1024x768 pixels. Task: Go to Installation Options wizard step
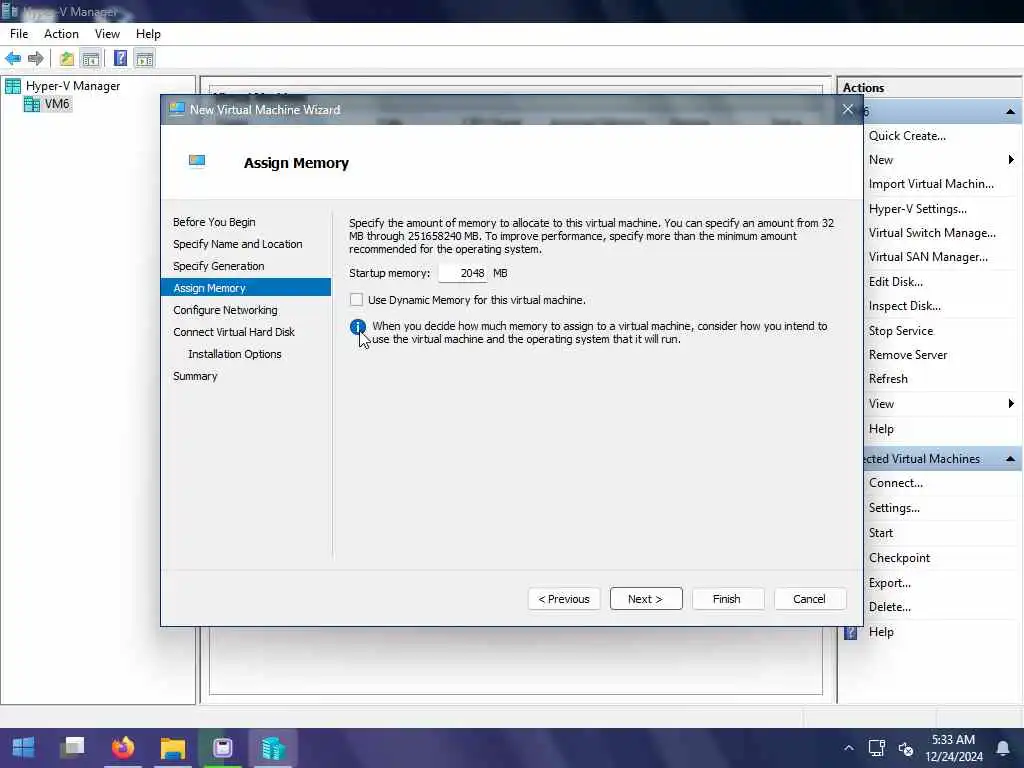point(234,354)
